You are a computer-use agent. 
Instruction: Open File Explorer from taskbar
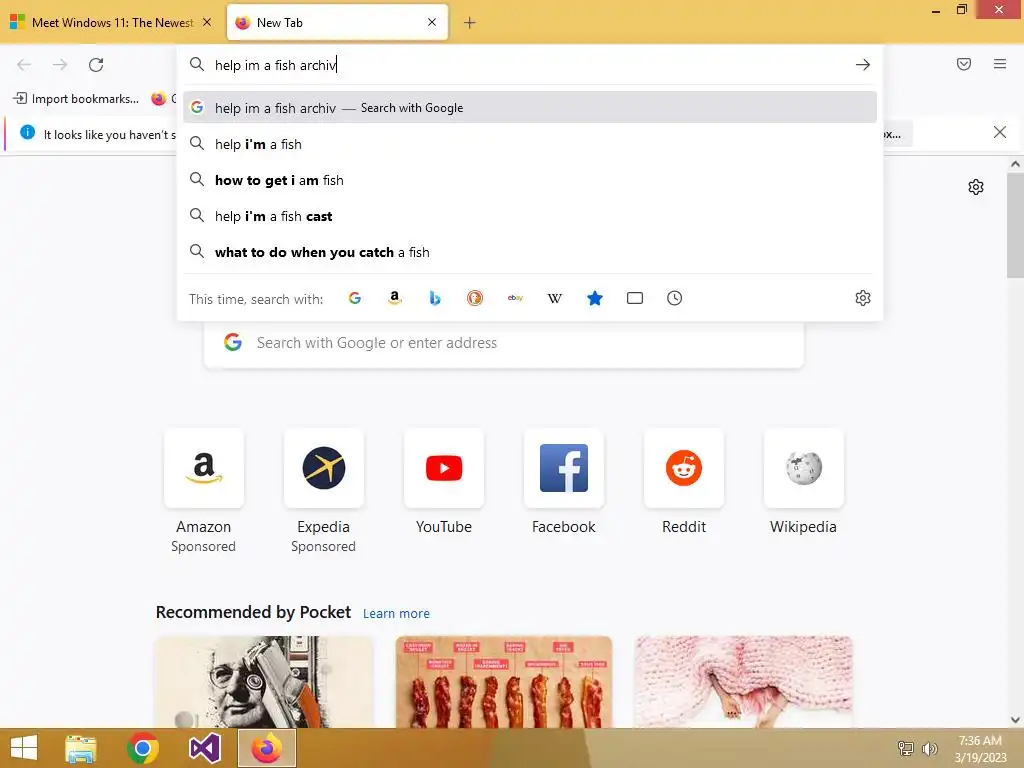pyautogui.click(x=80, y=748)
